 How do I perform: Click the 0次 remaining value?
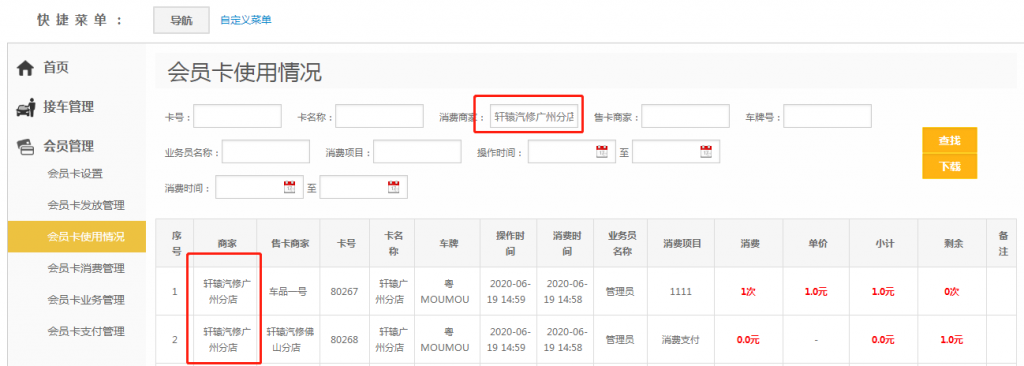(x=952, y=292)
